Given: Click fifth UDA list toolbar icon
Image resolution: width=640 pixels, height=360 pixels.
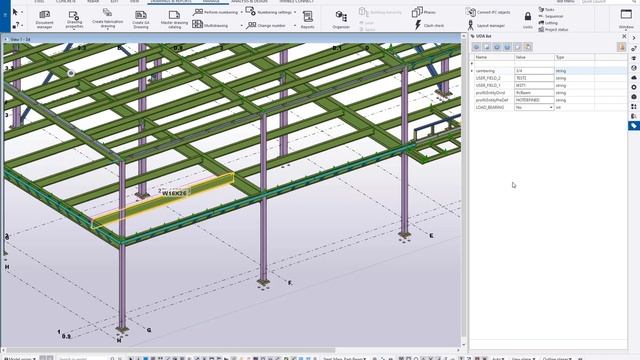Looking at the screenshot, I should point(518,47).
